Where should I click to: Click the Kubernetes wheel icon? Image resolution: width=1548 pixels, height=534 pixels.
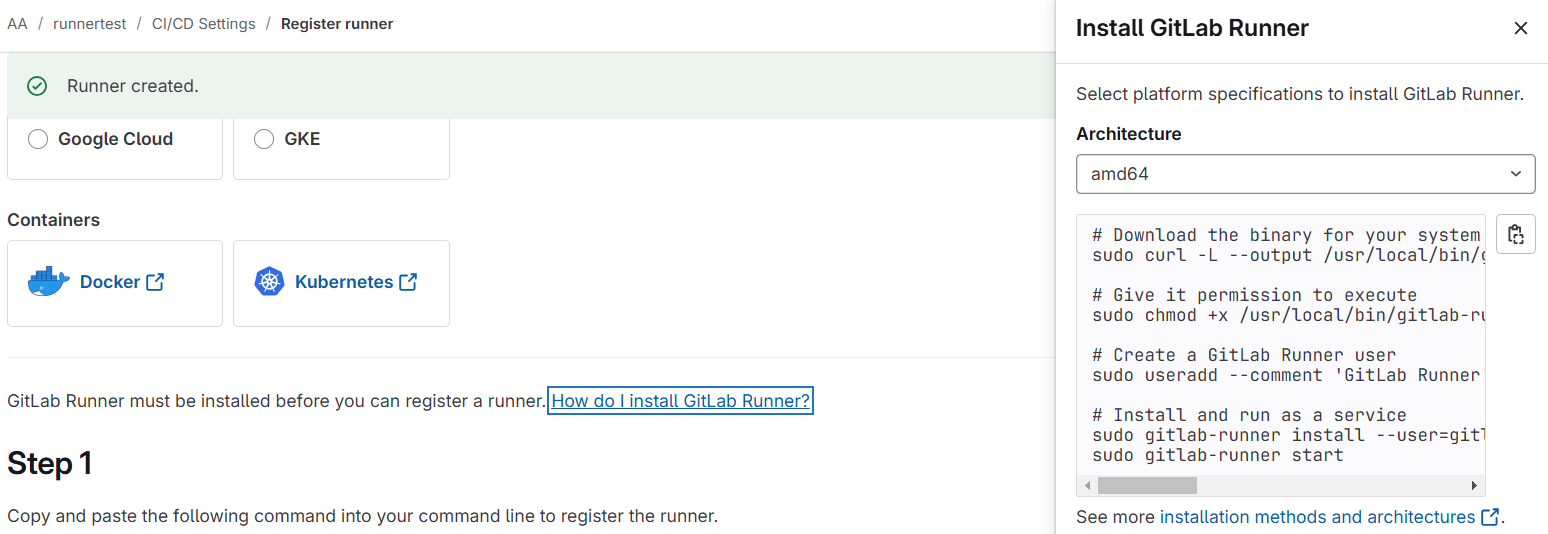270,283
